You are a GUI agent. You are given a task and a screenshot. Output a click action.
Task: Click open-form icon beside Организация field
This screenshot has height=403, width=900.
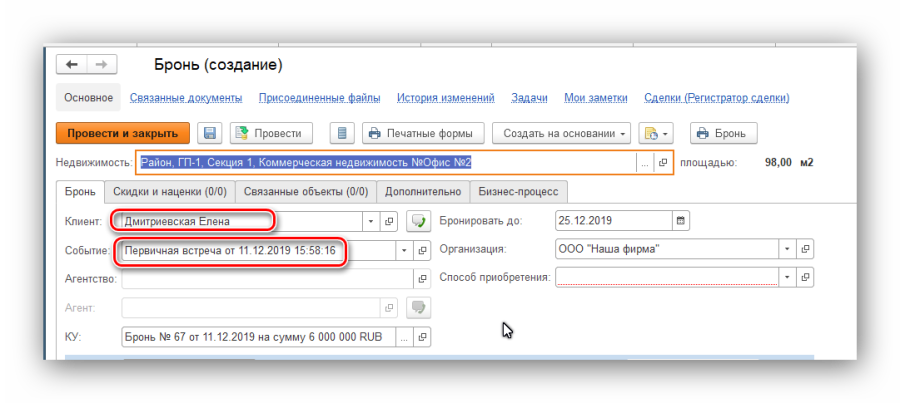pos(806,249)
